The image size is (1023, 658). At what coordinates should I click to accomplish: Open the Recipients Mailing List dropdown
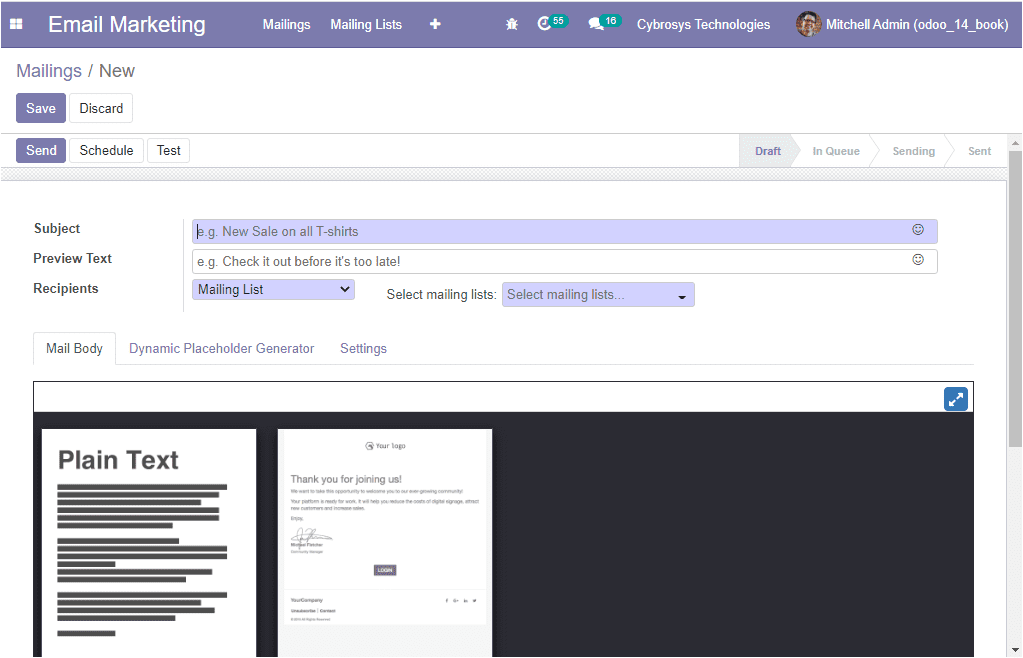[273, 290]
